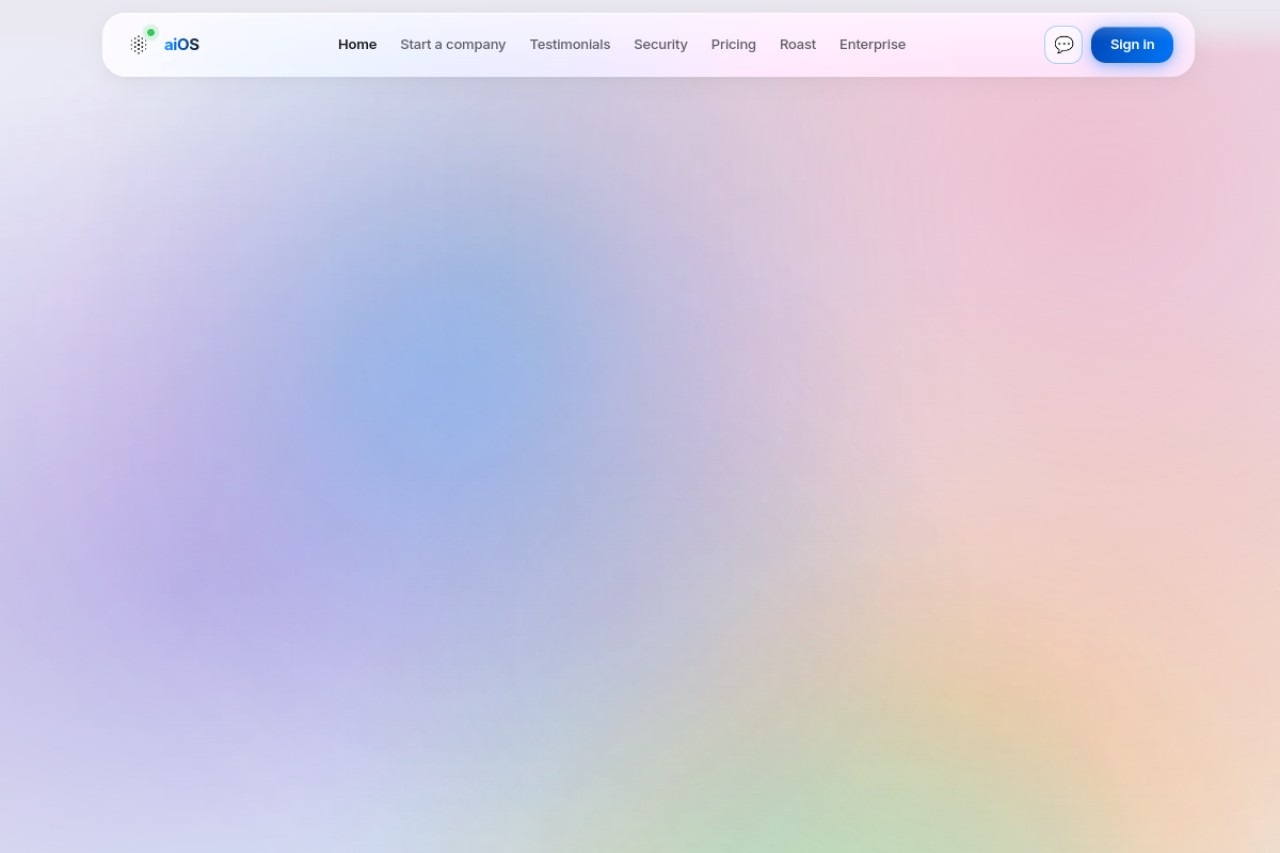Navigate to Enterprise section
This screenshot has height=853, width=1280.
[x=872, y=45]
